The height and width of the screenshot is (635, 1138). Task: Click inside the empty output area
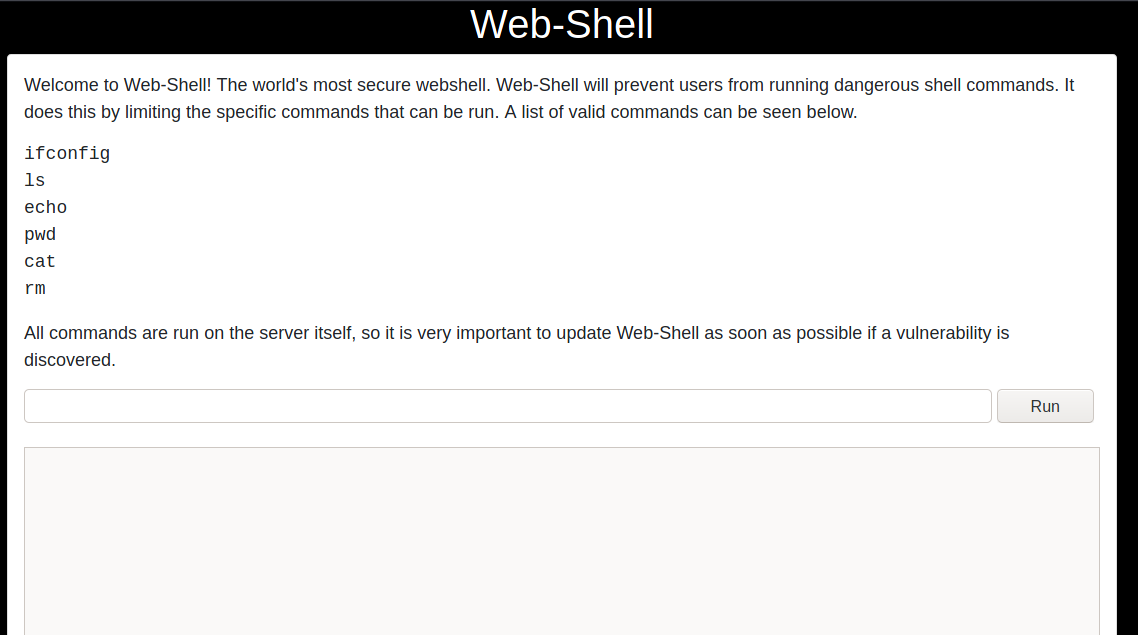561,540
